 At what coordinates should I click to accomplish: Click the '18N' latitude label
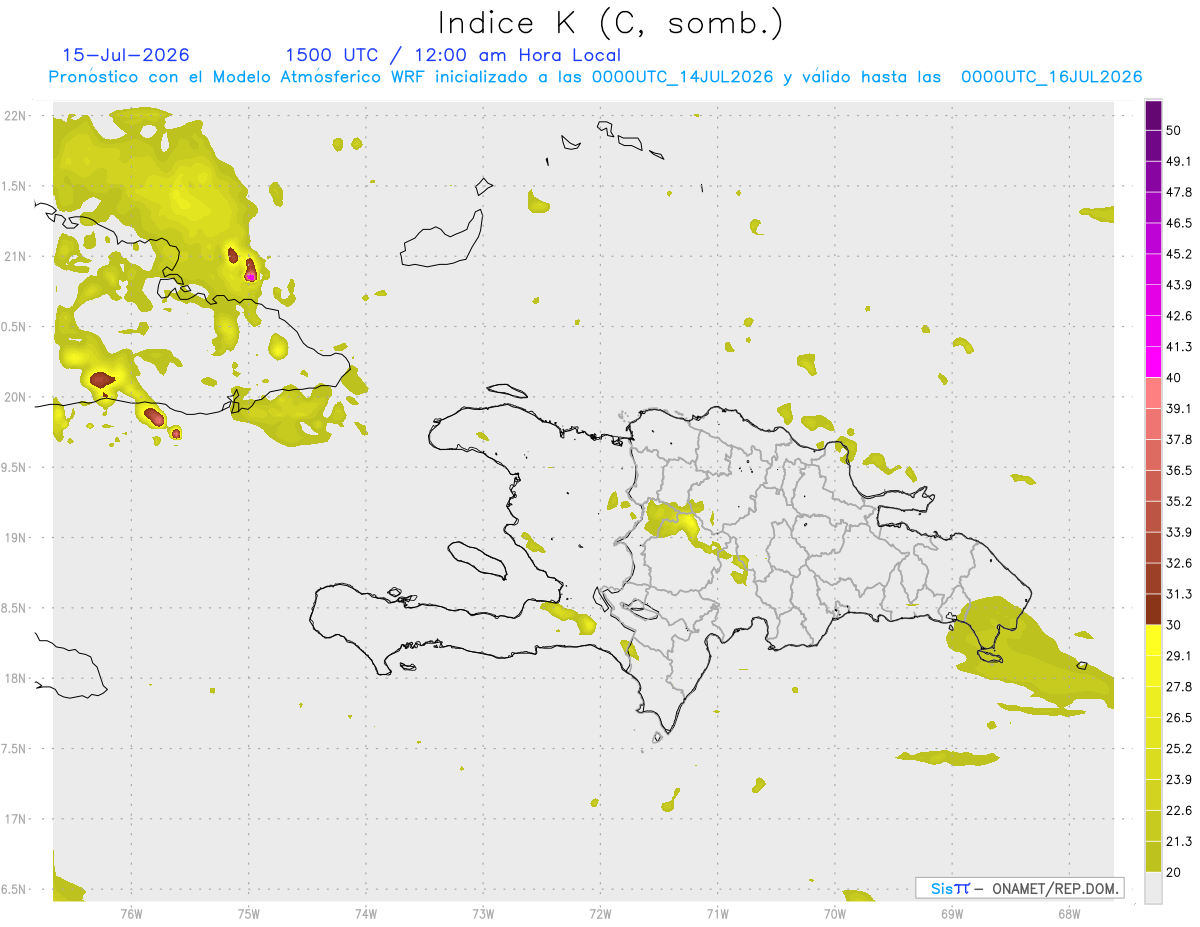tap(15, 678)
